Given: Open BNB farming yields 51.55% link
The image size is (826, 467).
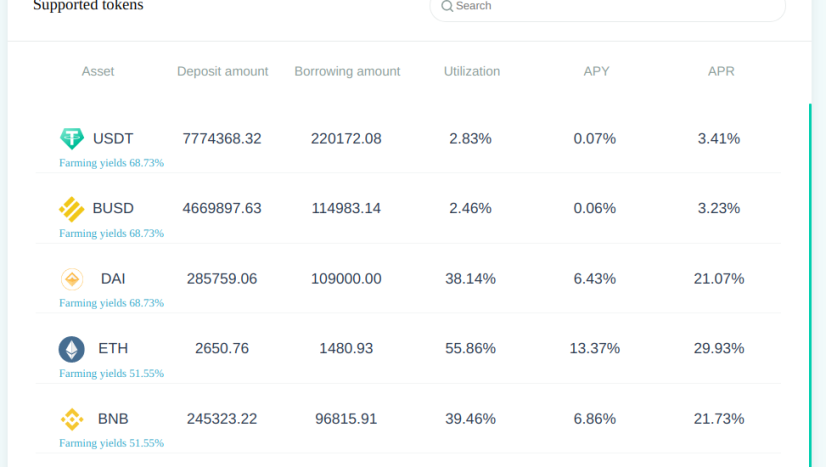Looking at the screenshot, I should click(111, 443).
